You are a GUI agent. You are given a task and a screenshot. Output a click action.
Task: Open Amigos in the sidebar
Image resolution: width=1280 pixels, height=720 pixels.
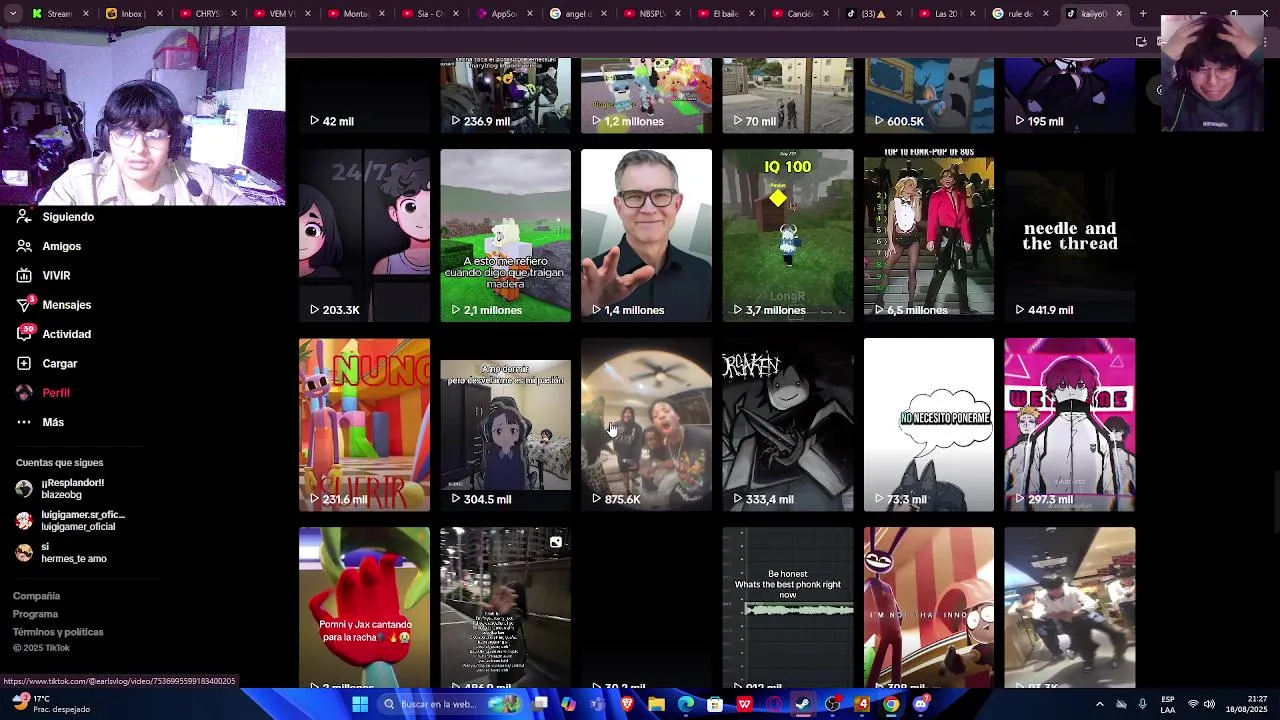(x=62, y=246)
